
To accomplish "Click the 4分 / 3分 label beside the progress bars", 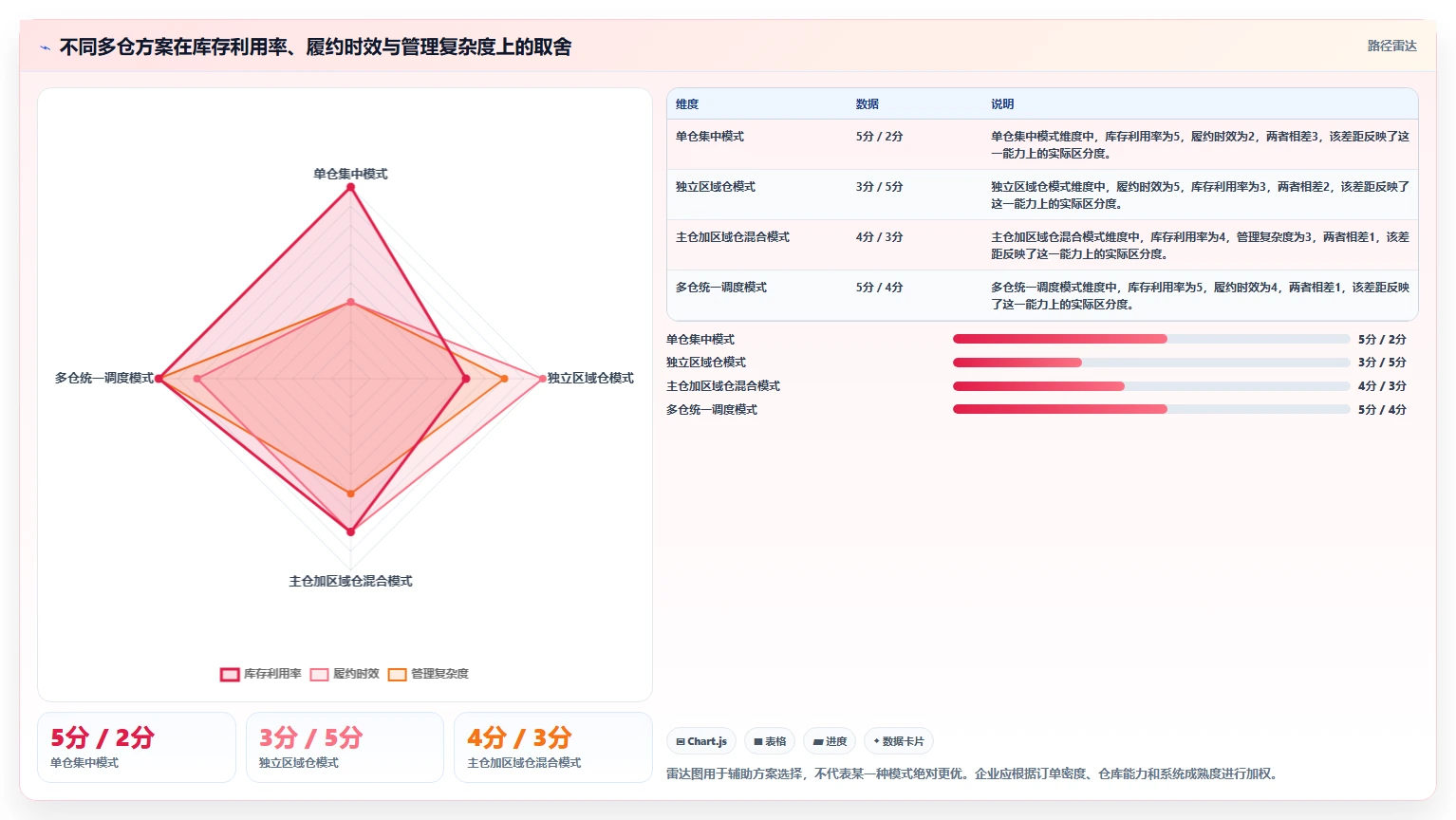I will click(1382, 386).
